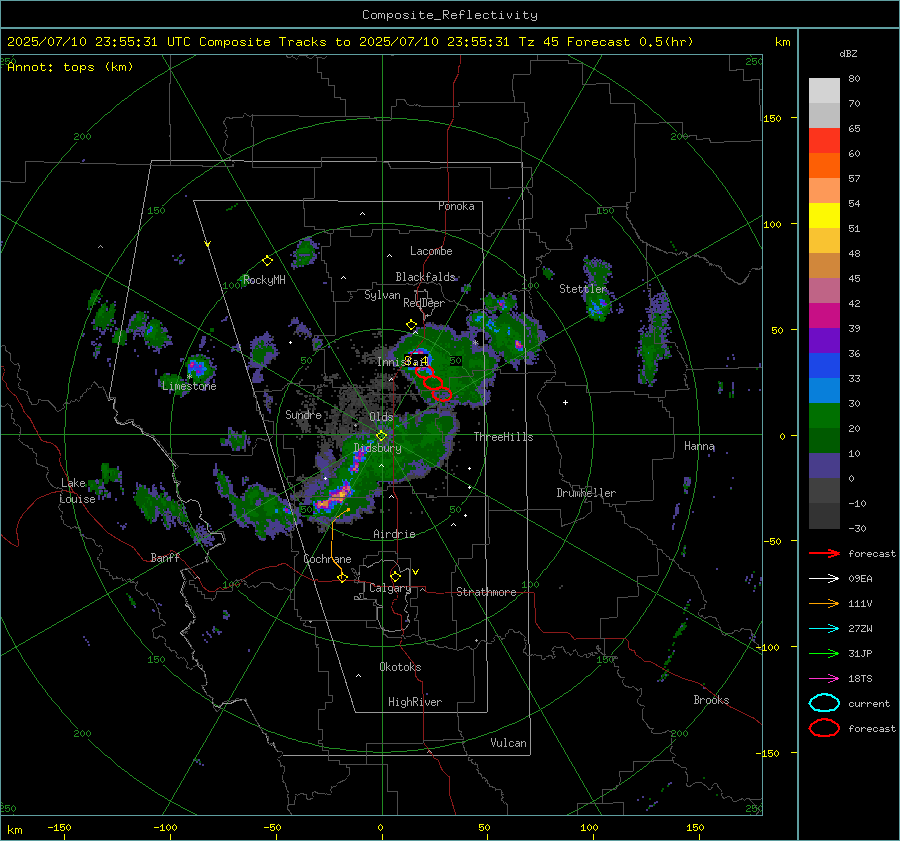Click the RedDeer city label

(424, 303)
